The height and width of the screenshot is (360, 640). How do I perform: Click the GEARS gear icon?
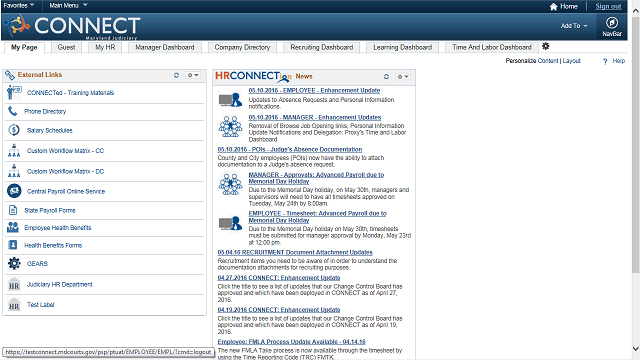coord(14,263)
